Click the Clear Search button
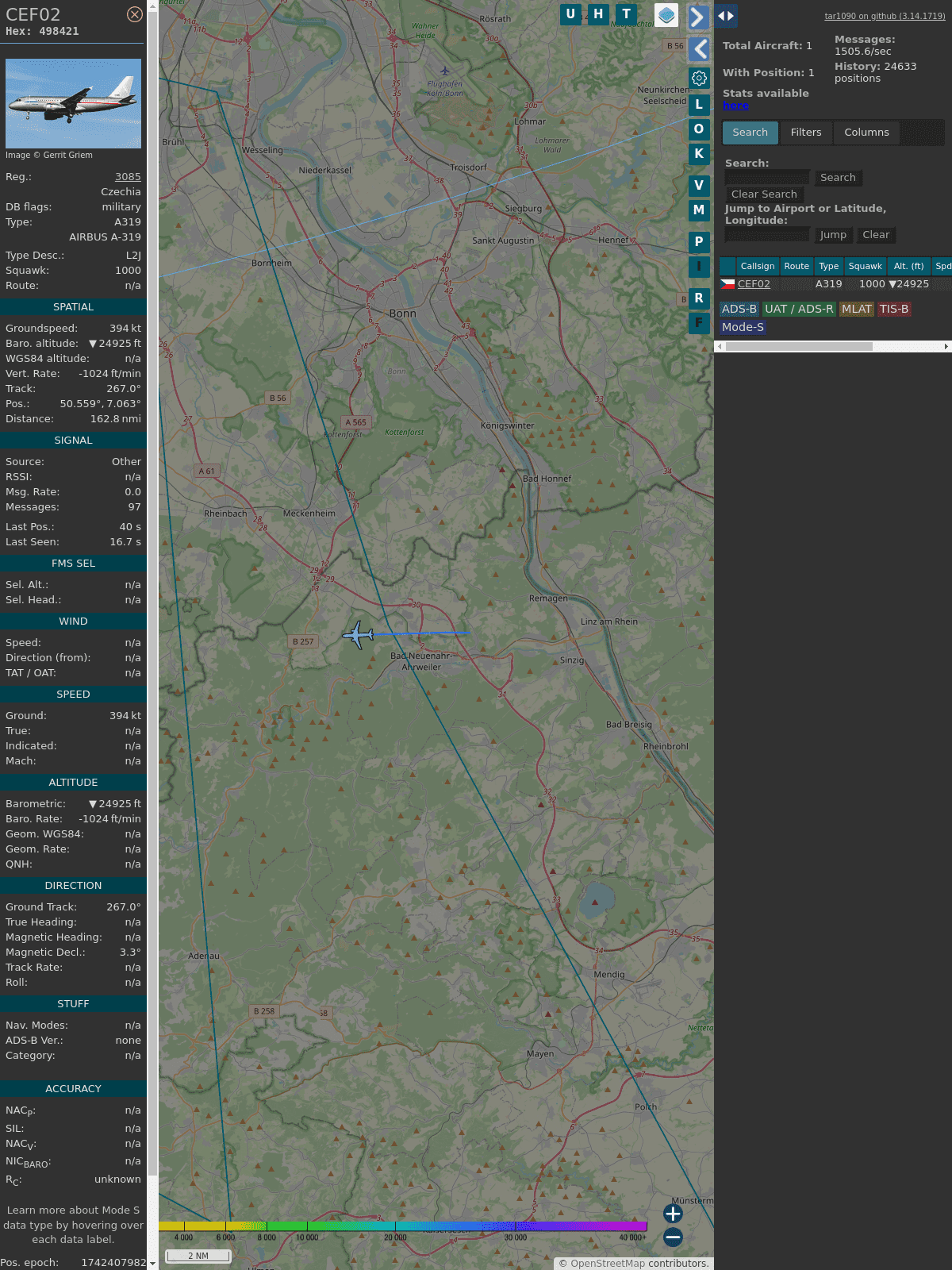Image resolution: width=952 pixels, height=1270 pixels. tap(764, 194)
